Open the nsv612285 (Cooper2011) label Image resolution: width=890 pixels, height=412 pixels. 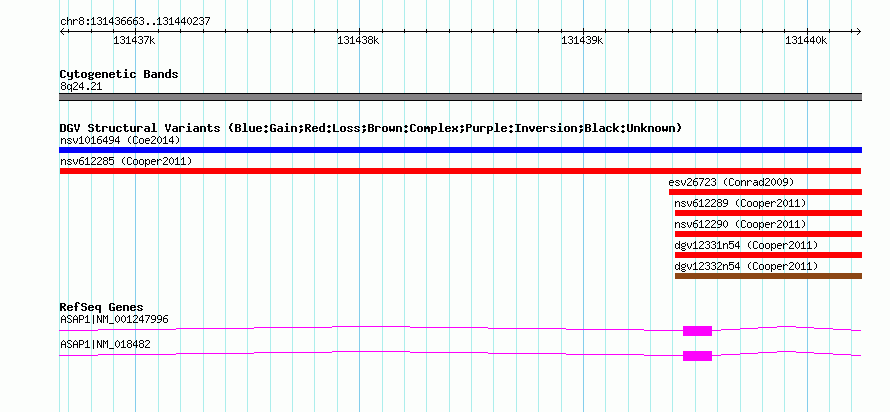tap(126, 161)
